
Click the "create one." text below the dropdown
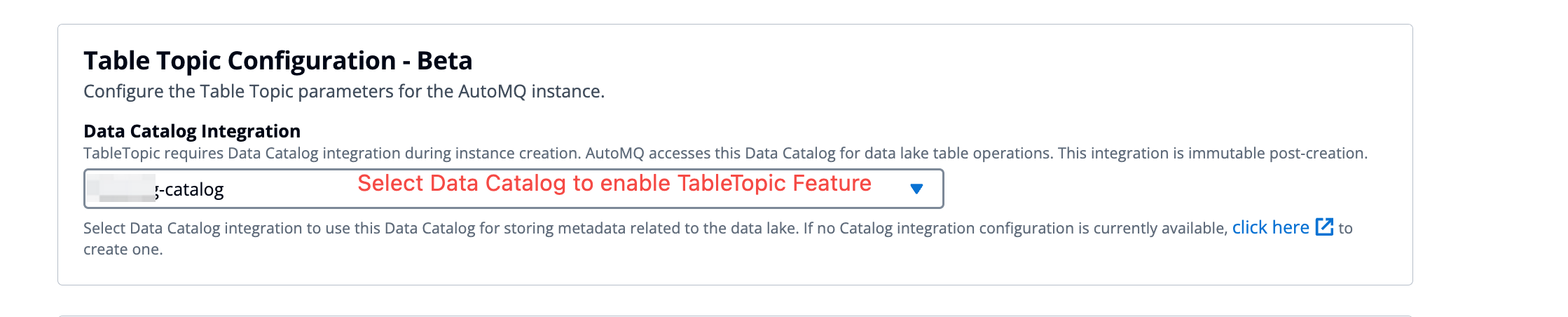coord(123,250)
